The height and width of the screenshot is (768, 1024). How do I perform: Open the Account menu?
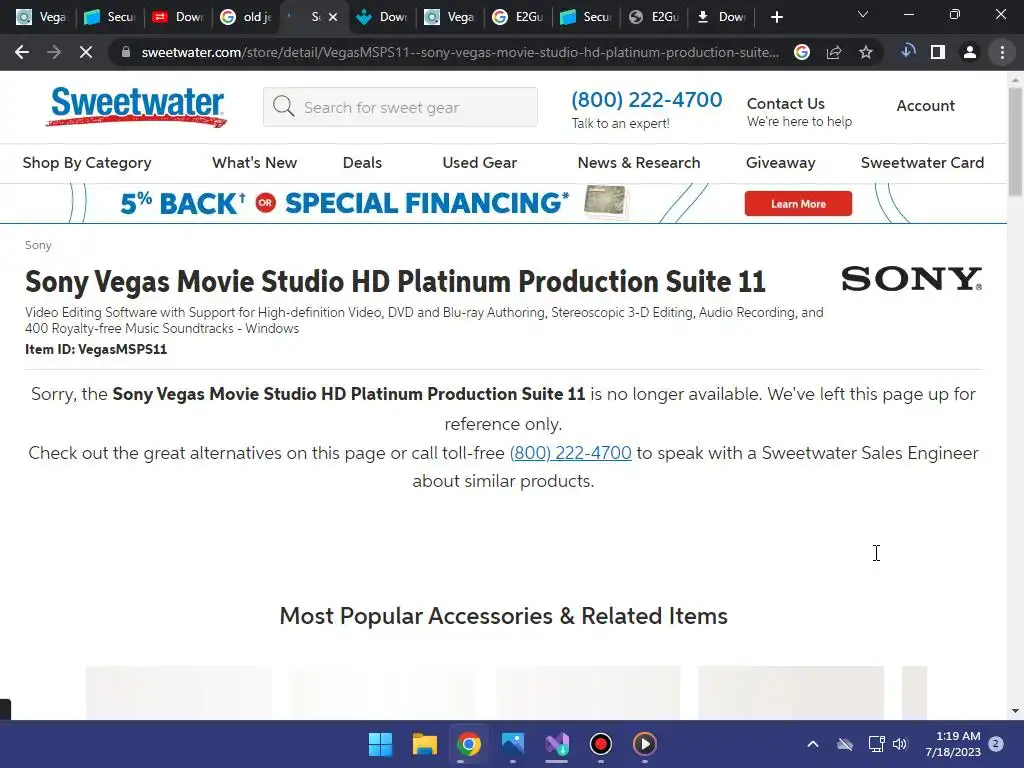(x=925, y=106)
